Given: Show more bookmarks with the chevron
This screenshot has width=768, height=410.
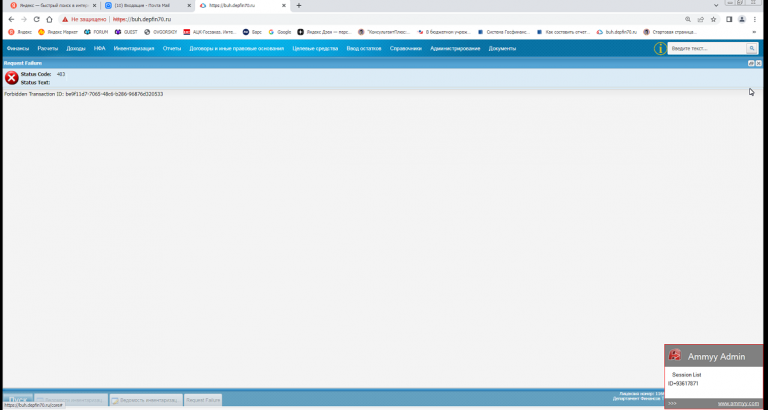Looking at the screenshot, I should point(755,32).
